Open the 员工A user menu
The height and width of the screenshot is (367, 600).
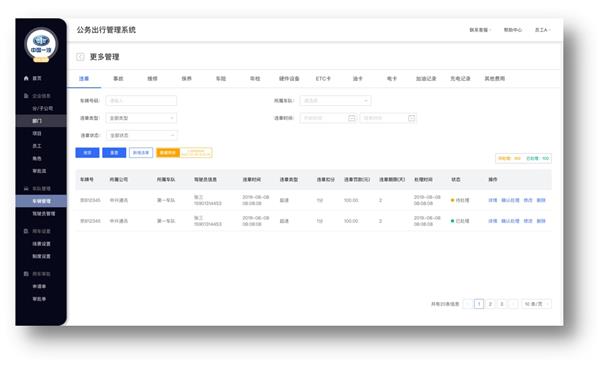point(542,30)
